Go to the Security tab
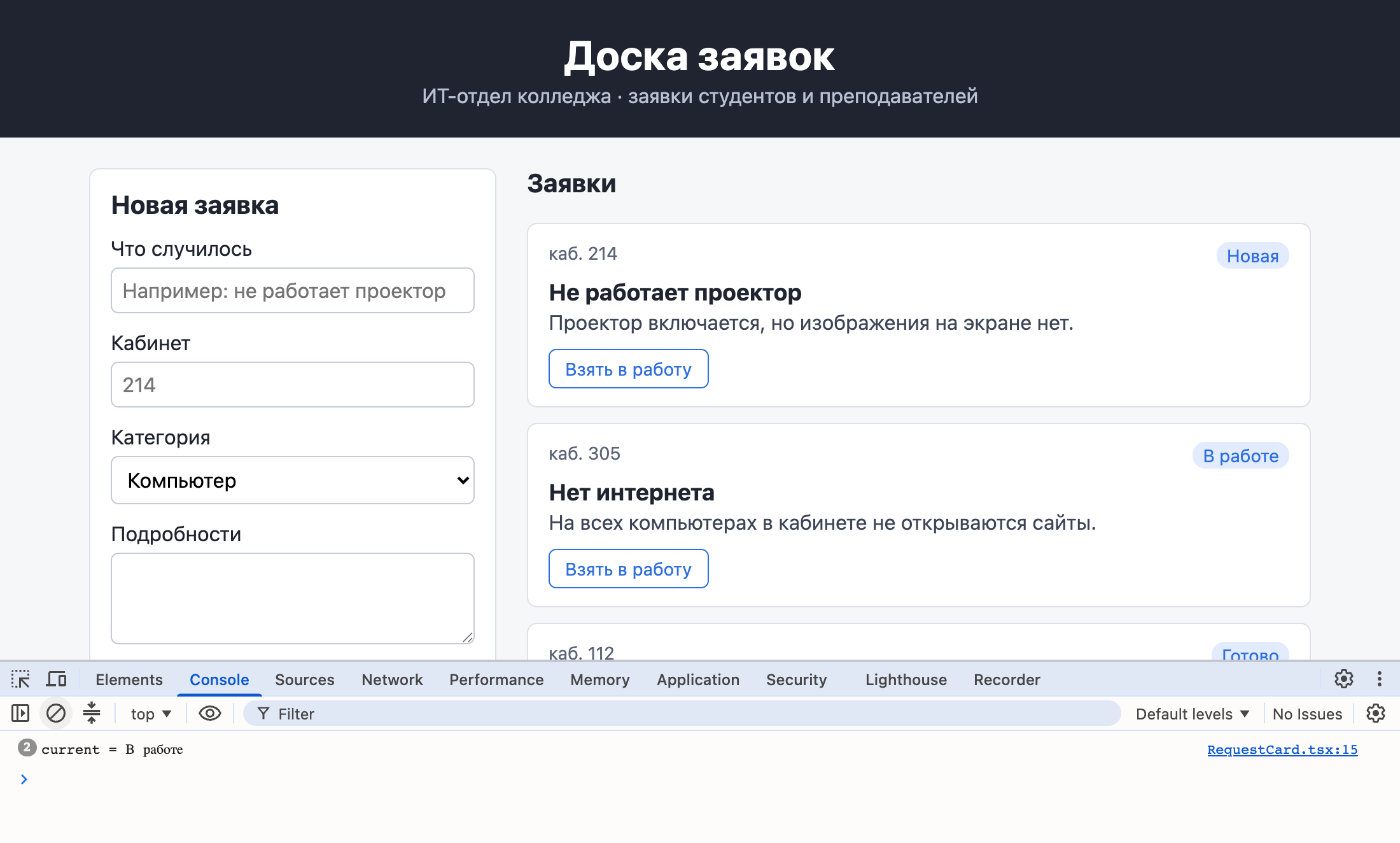Viewport: 1400px width, 843px height. pos(797,679)
